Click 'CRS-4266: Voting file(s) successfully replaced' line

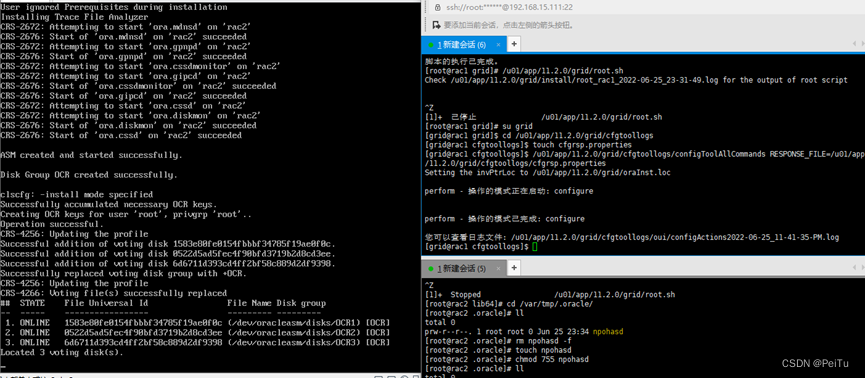pyautogui.click(x=114, y=293)
